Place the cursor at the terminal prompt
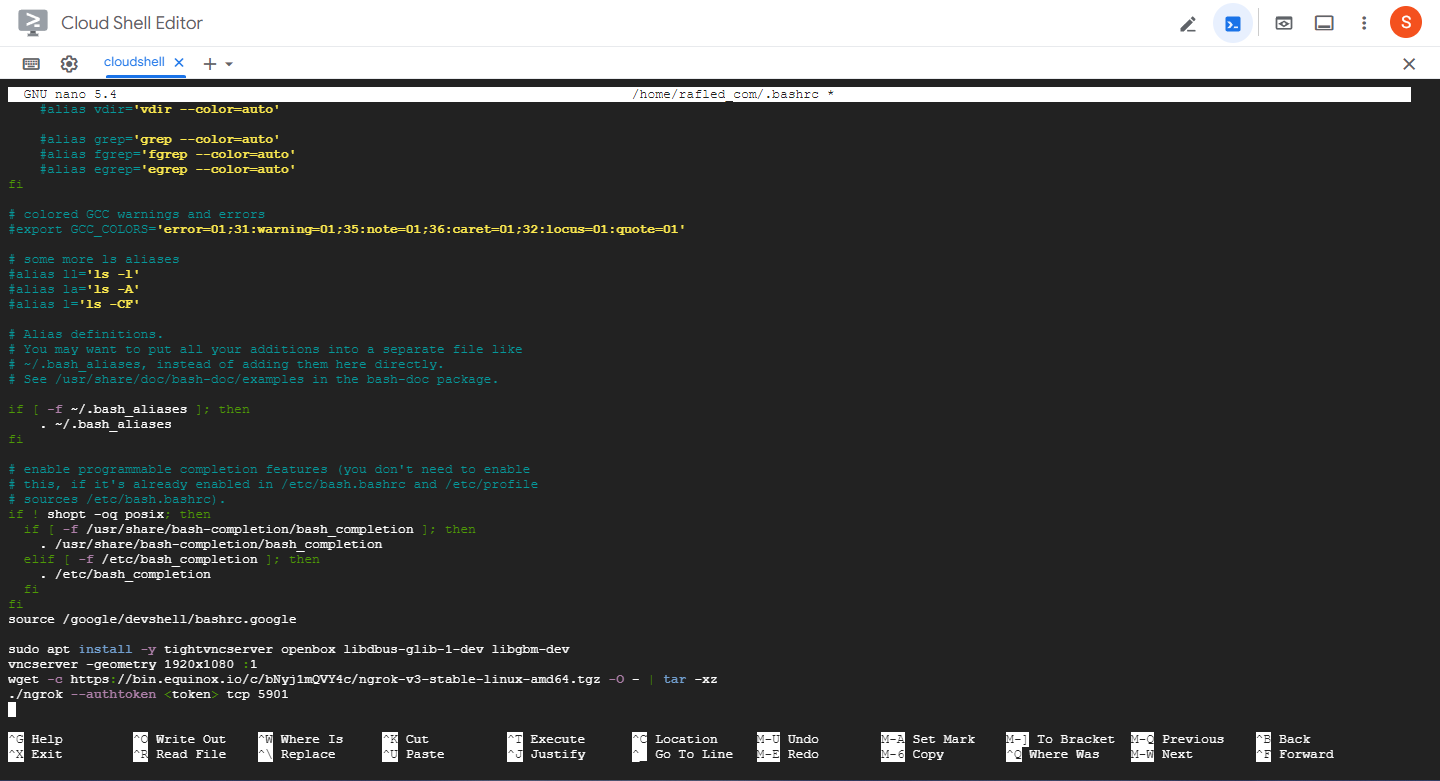This screenshot has height=781, width=1440. 13,708
